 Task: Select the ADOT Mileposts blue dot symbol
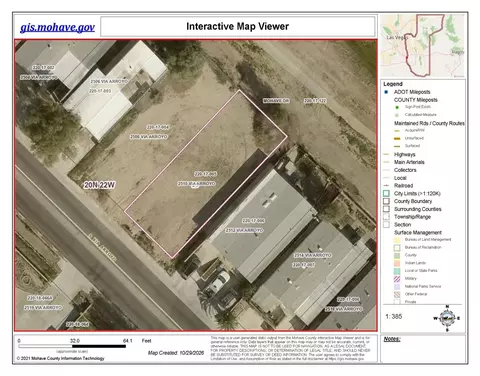pos(386,92)
